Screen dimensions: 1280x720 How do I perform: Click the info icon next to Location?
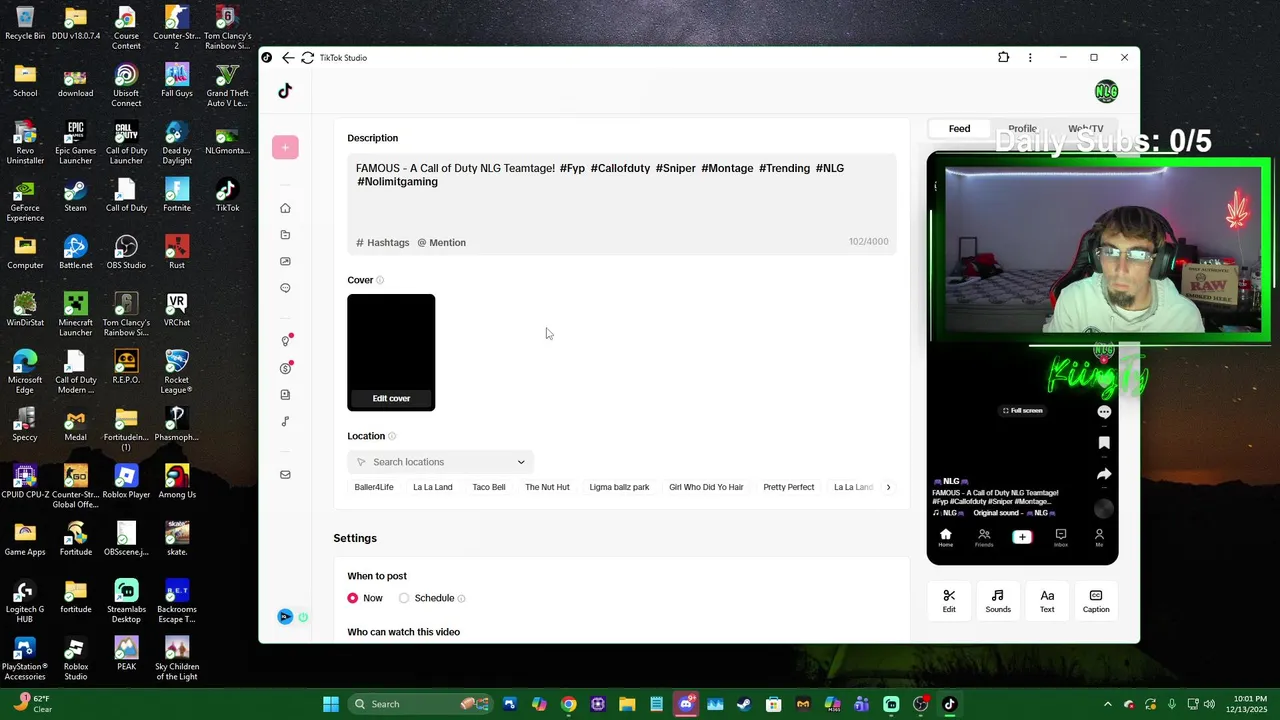click(392, 436)
